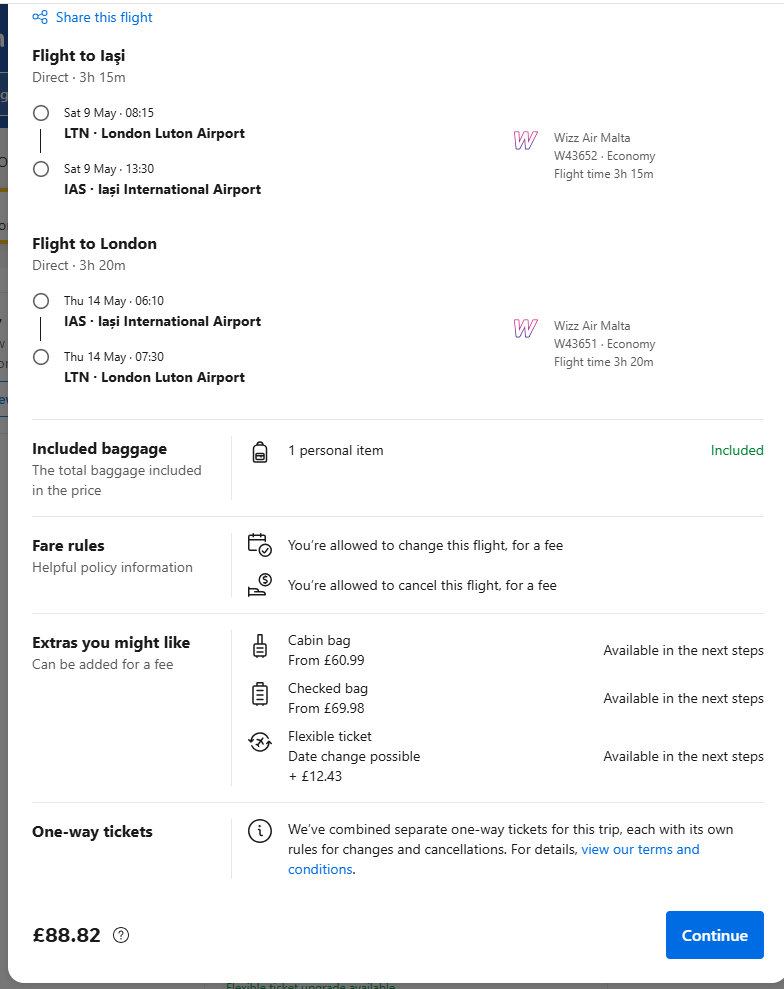Open price breakdown help icon next to £88.82

click(120, 935)
